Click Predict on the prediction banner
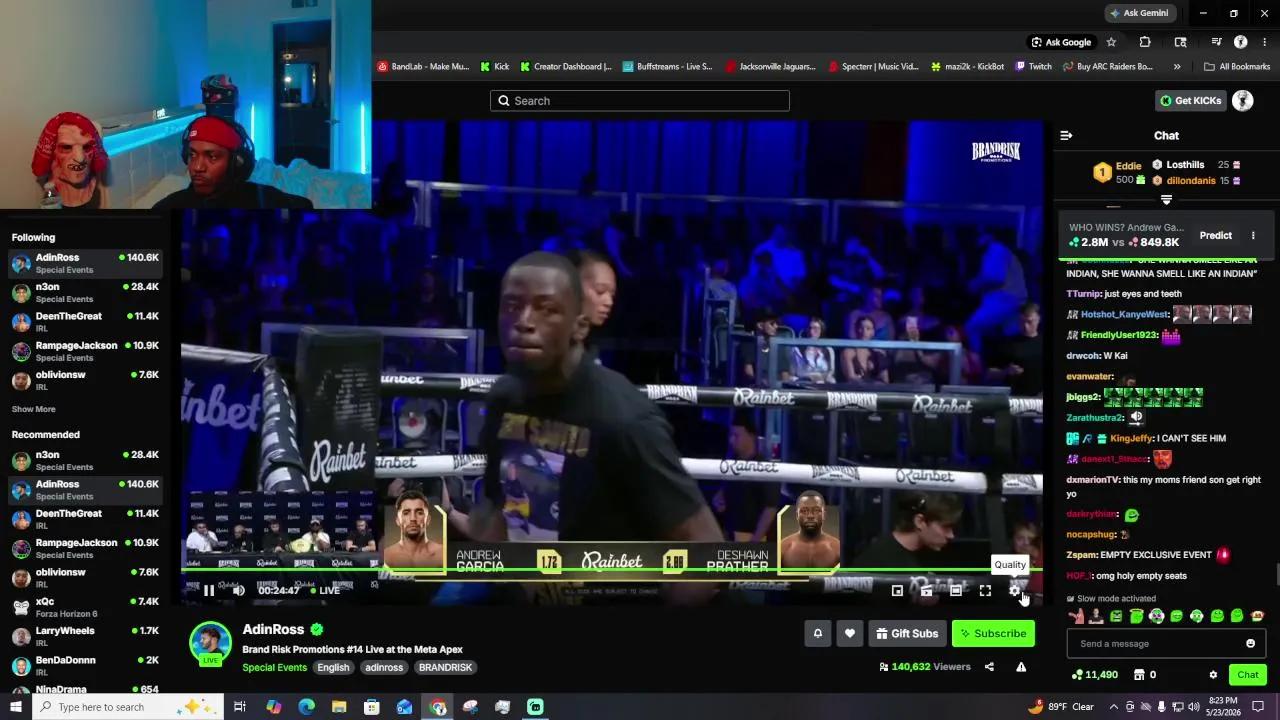The image size is (1280, 720). (1216, 235)
